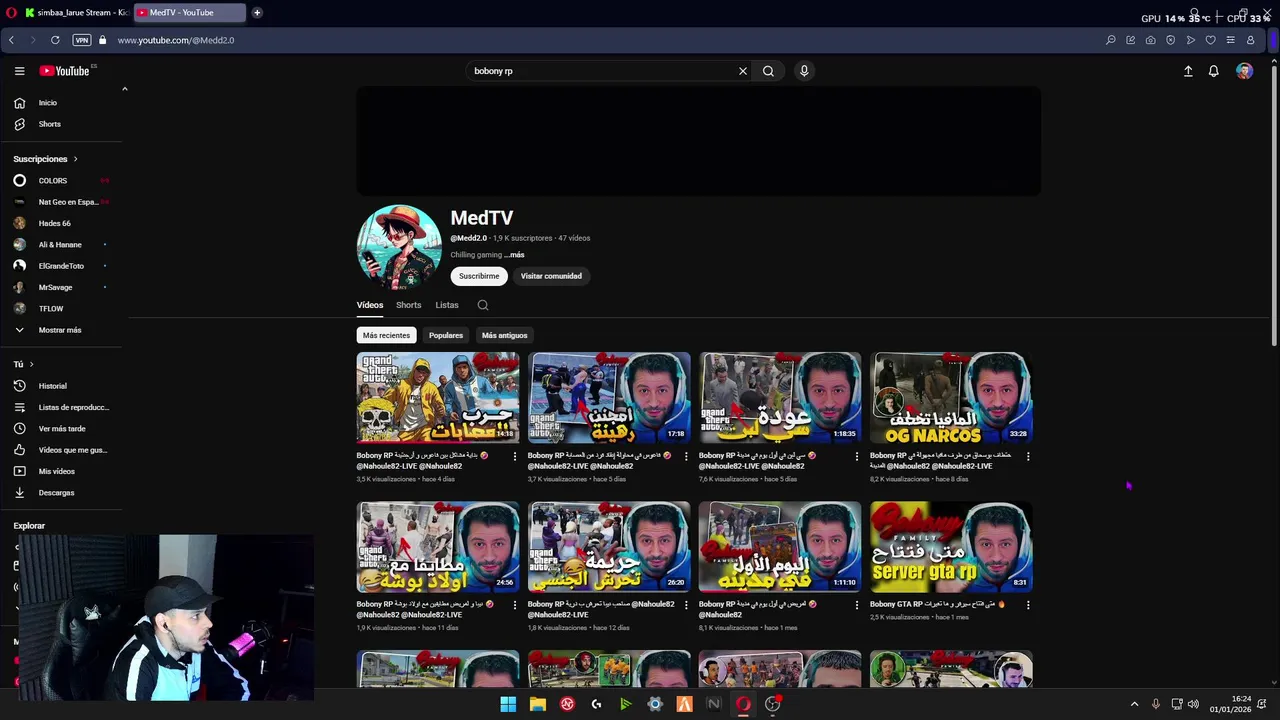Open the YouTube hamburger guide menu
This screenshot has width=1280, height=720.
(x=19, y=71)
